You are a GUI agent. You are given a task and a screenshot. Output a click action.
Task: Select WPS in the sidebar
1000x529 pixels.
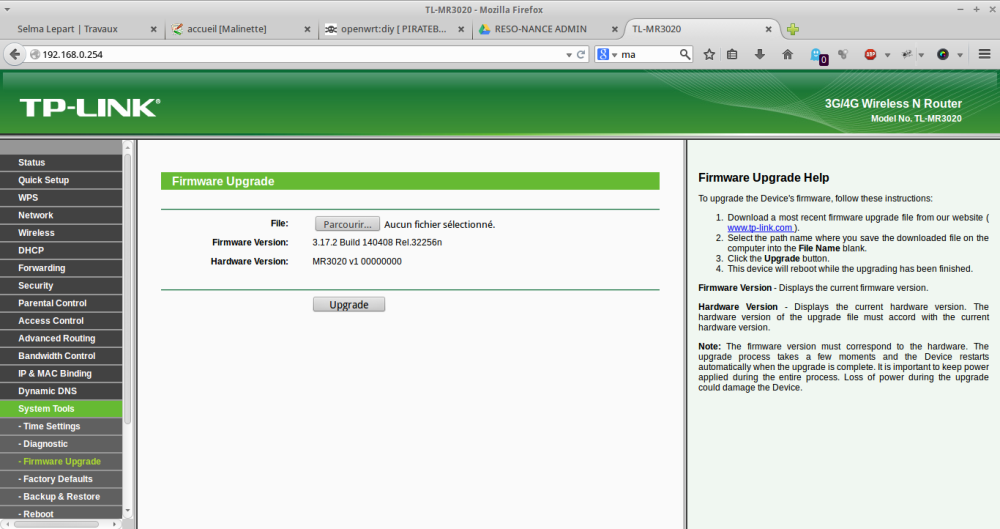61,198
